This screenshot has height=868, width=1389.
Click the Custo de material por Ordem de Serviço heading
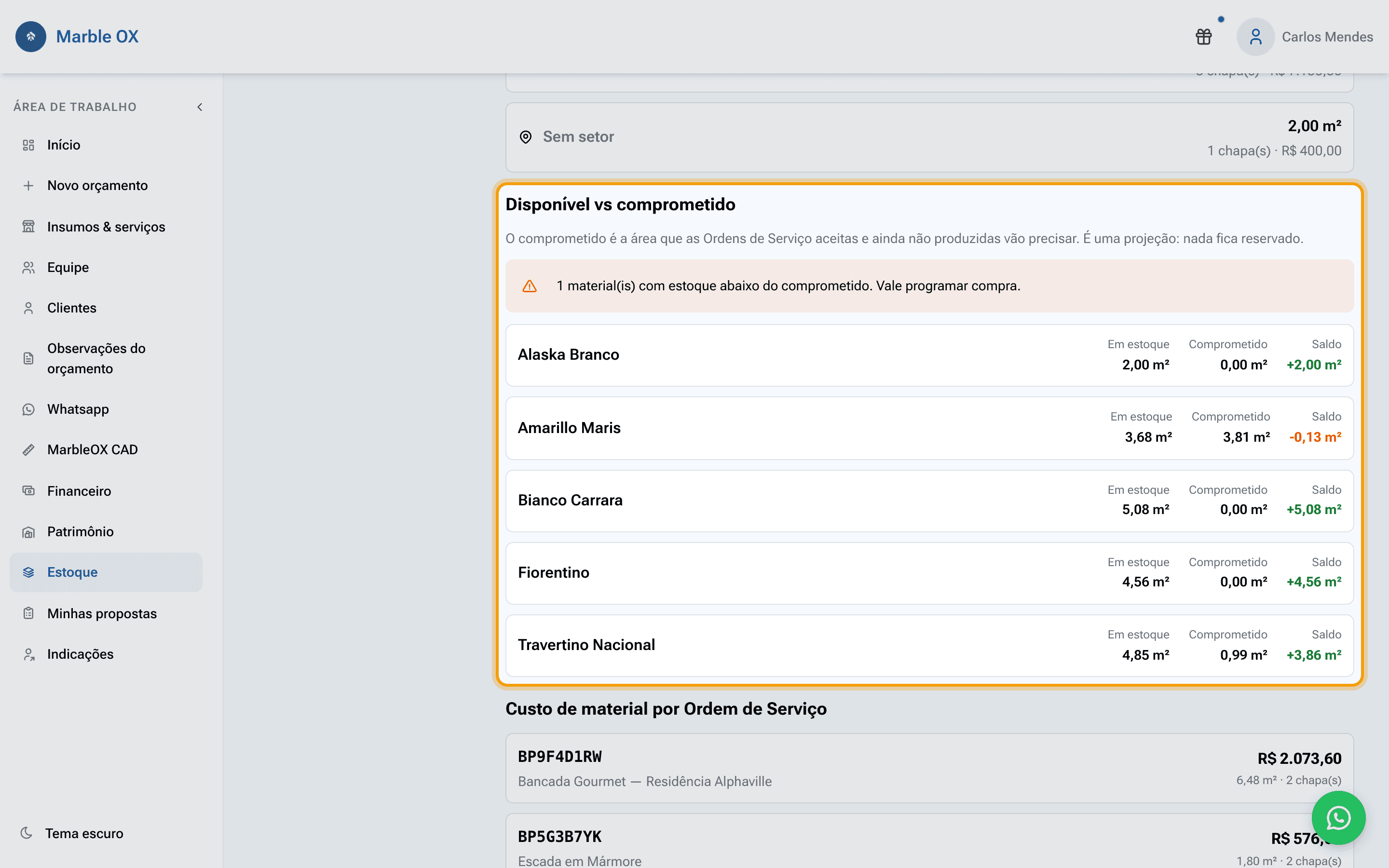tap(666, 709)
